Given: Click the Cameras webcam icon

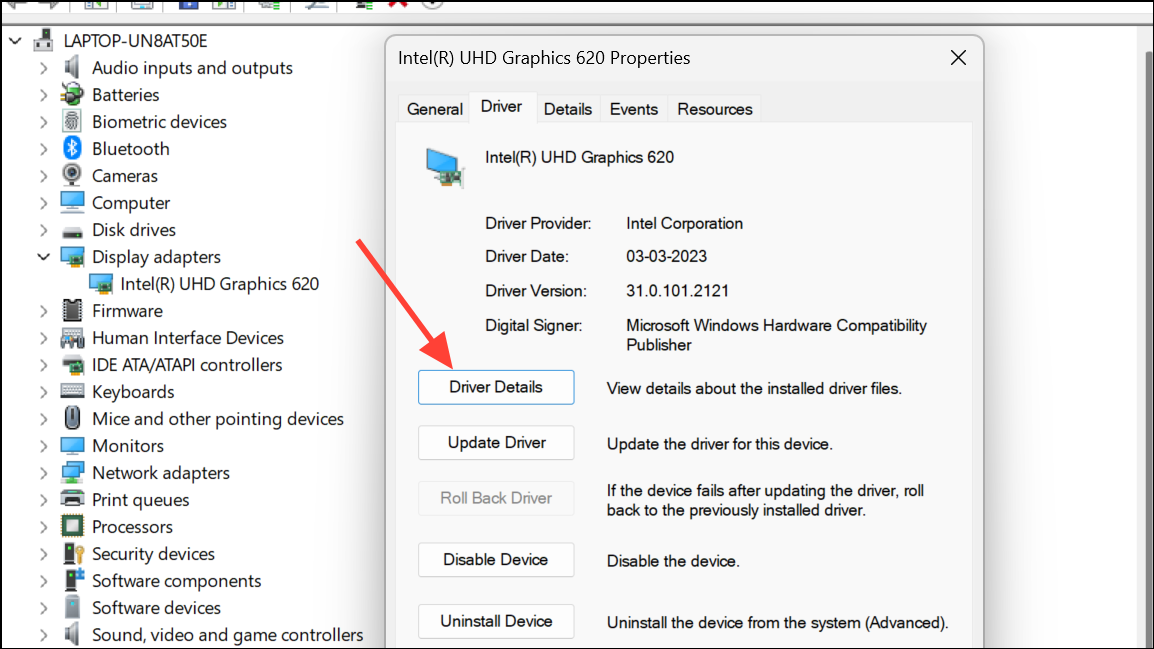Looking at the screenshot, I should point(72,176).
